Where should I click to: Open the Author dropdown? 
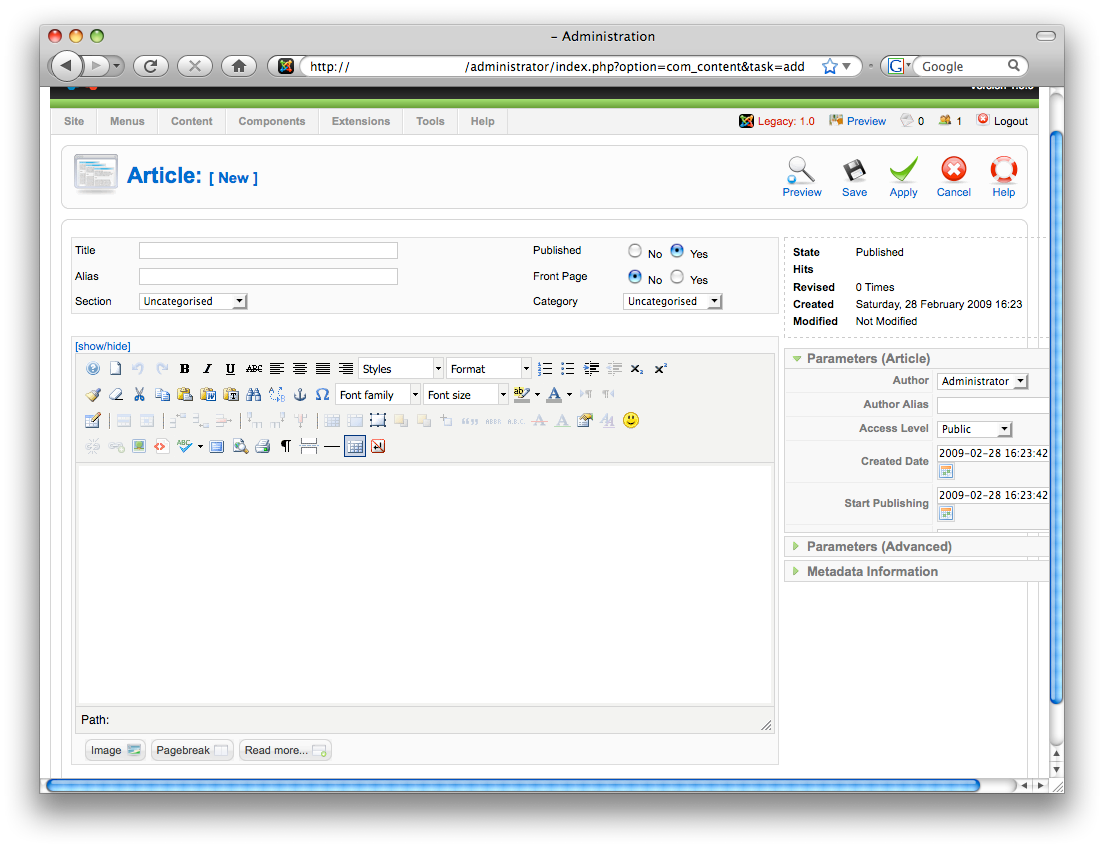982,381
